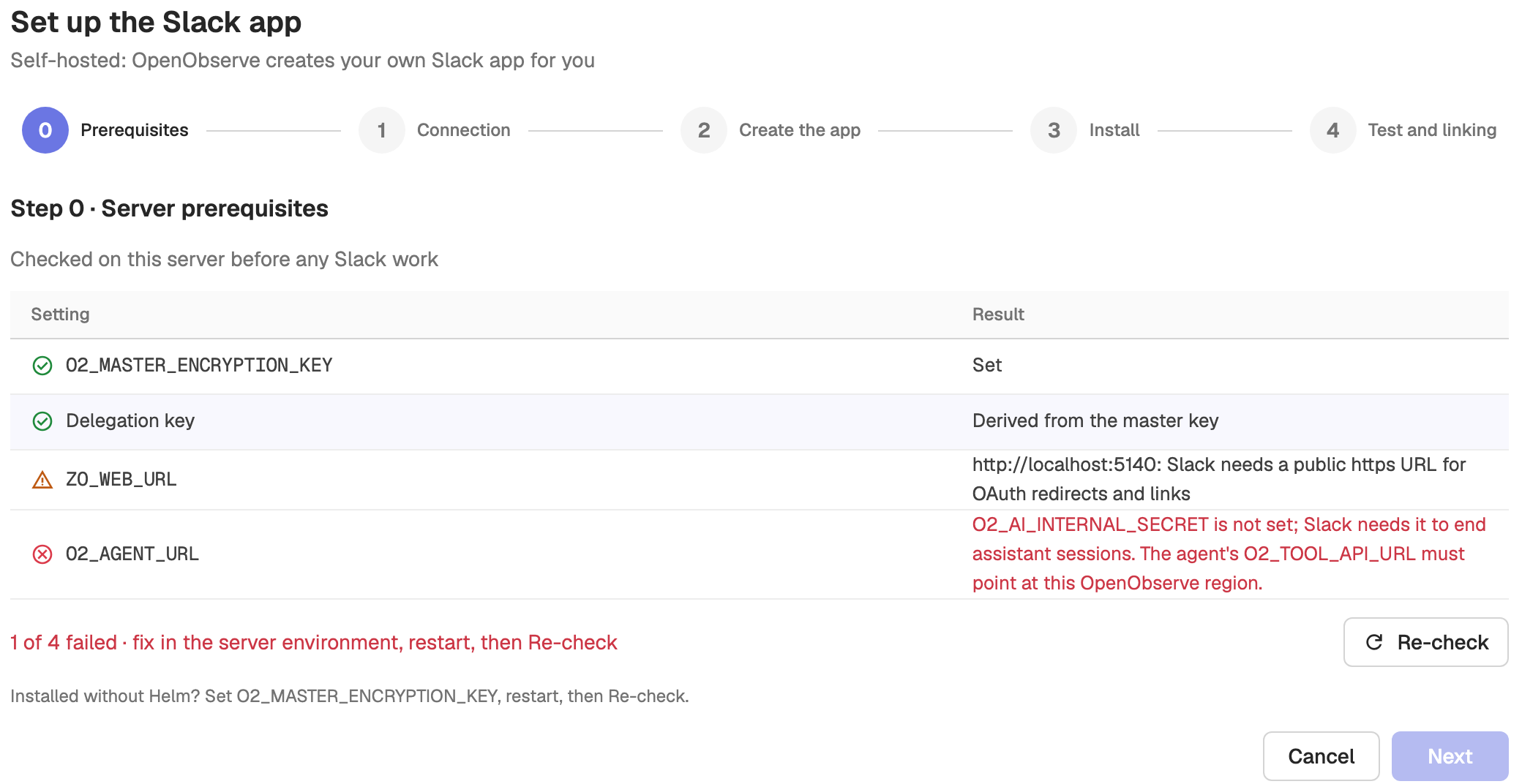
Task: Click the 'Set' result value
Action: (x=987, y=365)
